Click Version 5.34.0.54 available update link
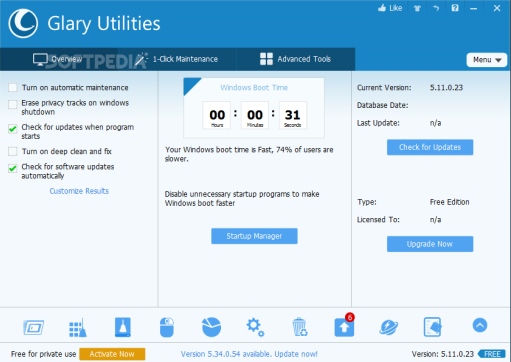 click(x=249, y=354)
